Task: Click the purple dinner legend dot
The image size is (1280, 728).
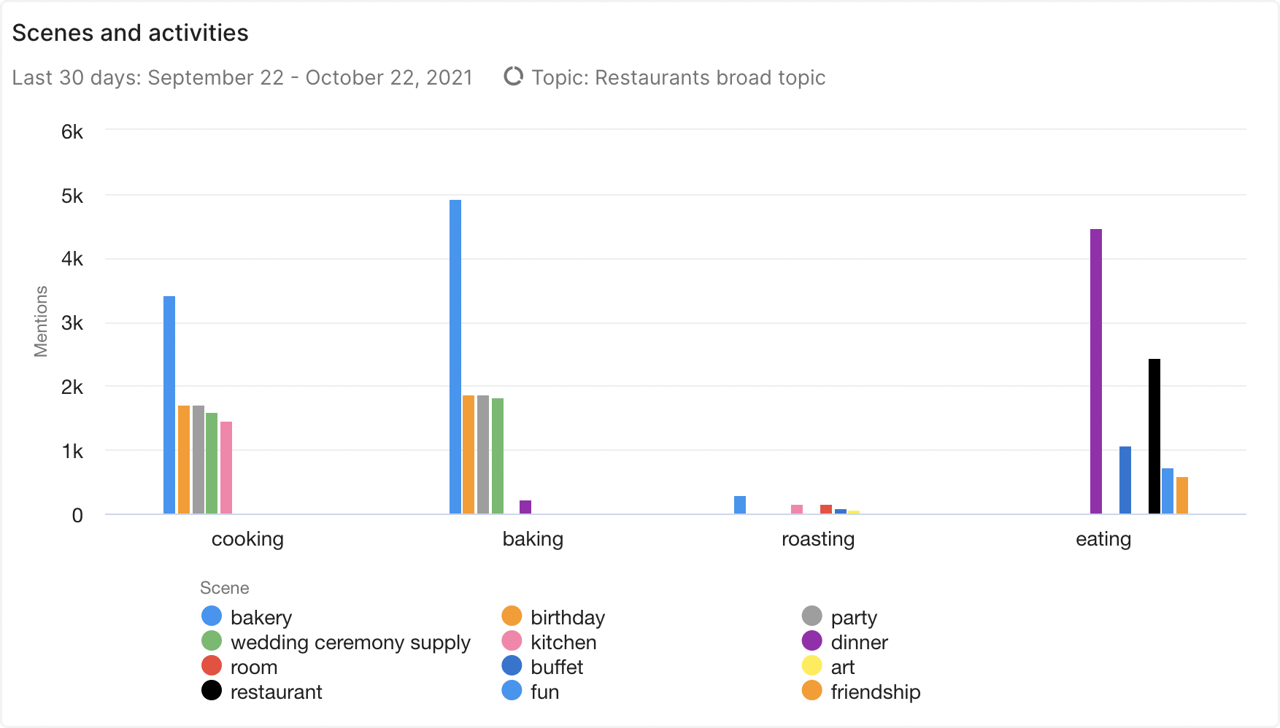Action: [x=812, y=642]
